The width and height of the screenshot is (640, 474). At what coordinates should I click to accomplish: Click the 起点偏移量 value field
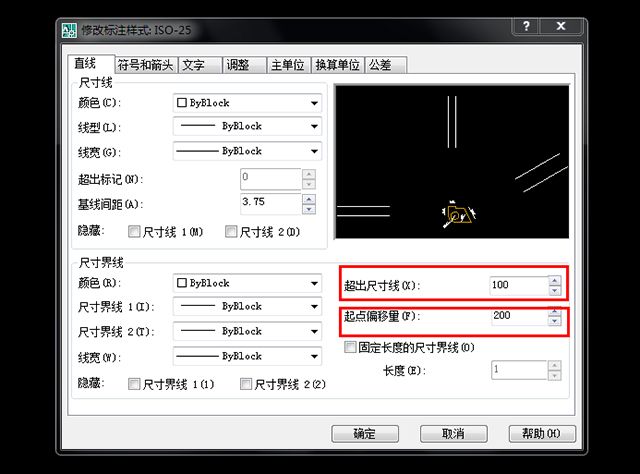pyautogui.click(x=520, y=316)
